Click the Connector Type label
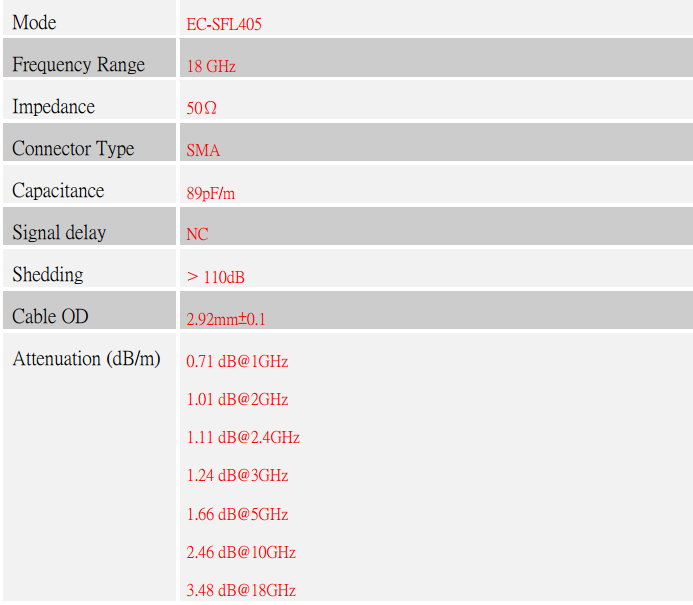 (x=73, y=148)
